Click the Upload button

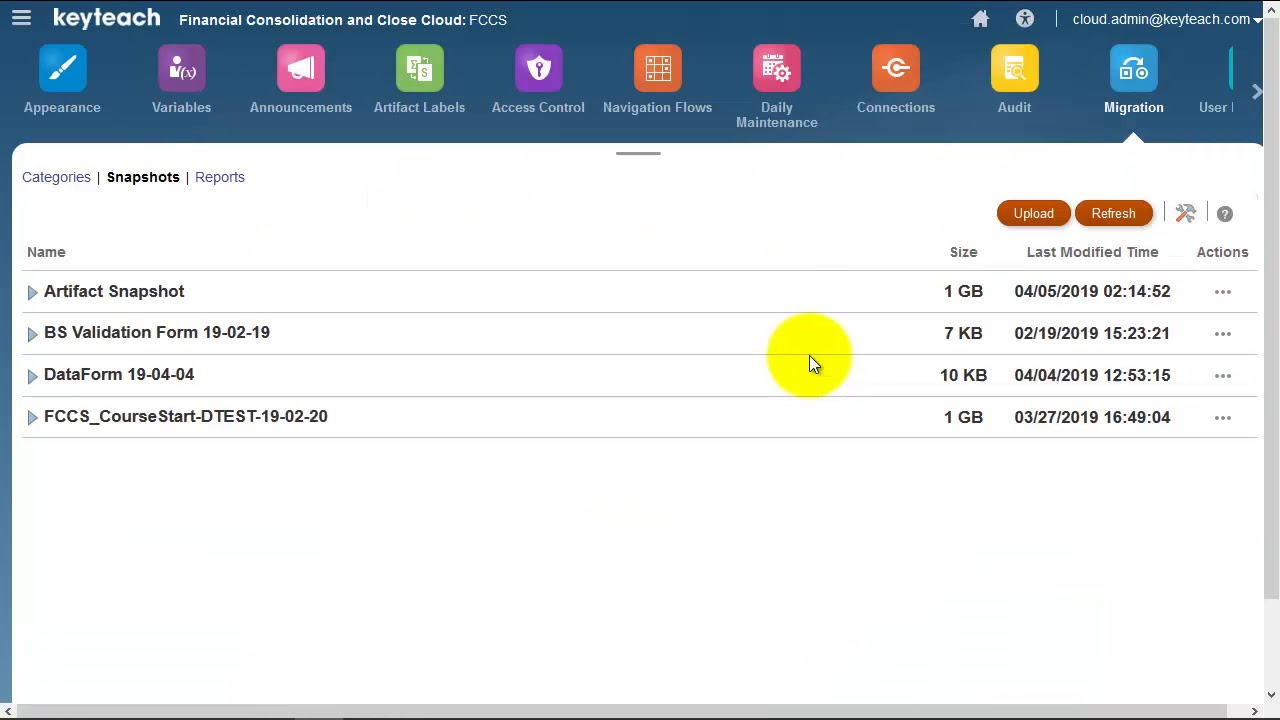pos(1033,213)
